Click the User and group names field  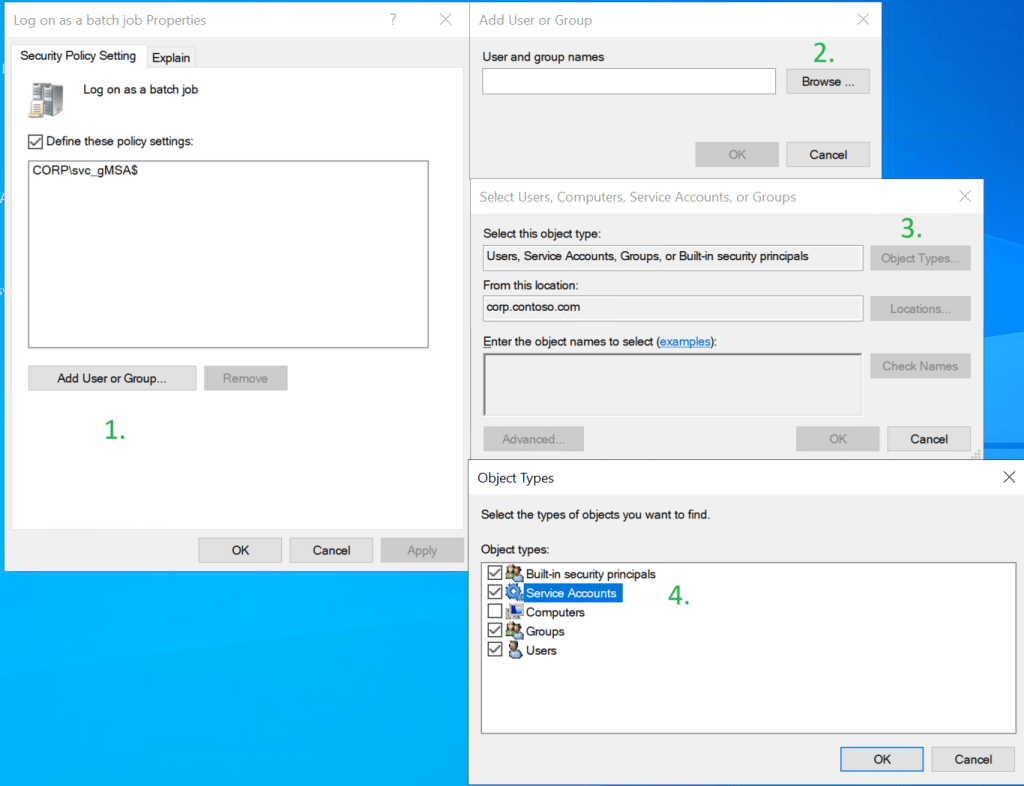(628, 82)
